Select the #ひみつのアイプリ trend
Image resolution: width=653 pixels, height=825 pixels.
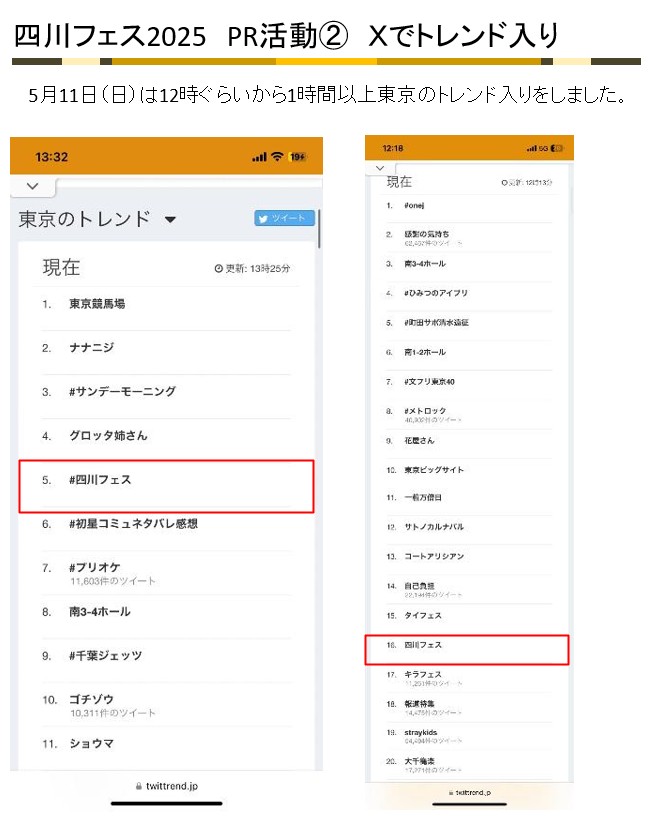(x=436, y=293)
